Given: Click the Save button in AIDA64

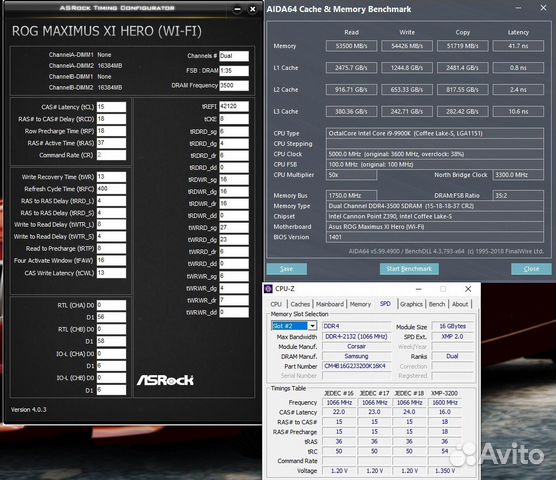Looking at the screenshot, I should (x=287, y=269).
